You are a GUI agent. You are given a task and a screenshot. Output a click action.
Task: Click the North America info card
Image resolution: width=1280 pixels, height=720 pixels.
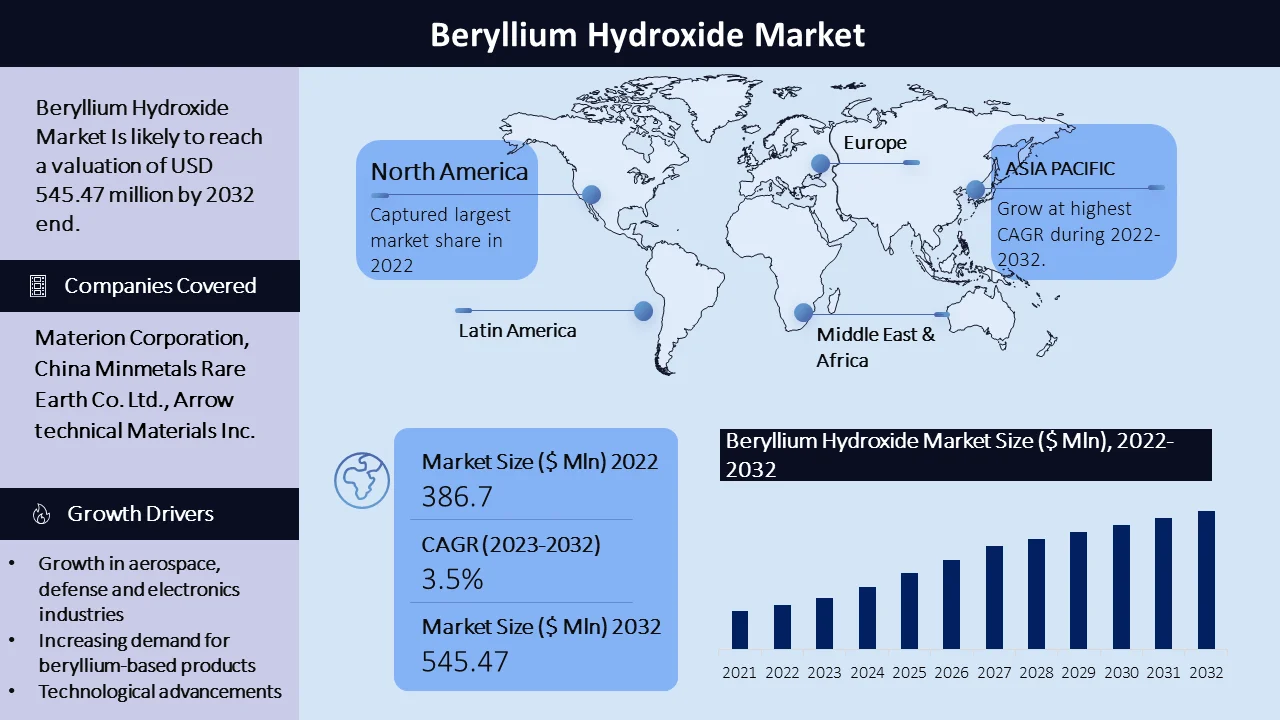(x=447, y=209)
